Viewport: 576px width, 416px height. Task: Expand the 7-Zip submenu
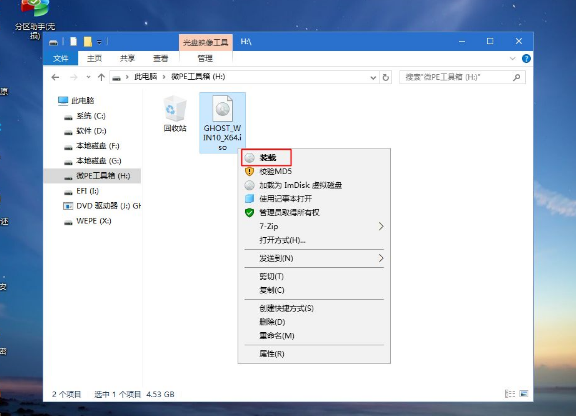314,226
